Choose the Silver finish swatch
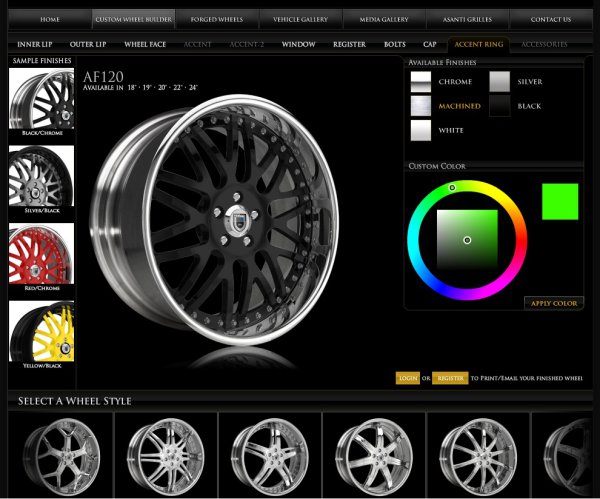This screenshot has height=499, width=600. coord(500,82)
